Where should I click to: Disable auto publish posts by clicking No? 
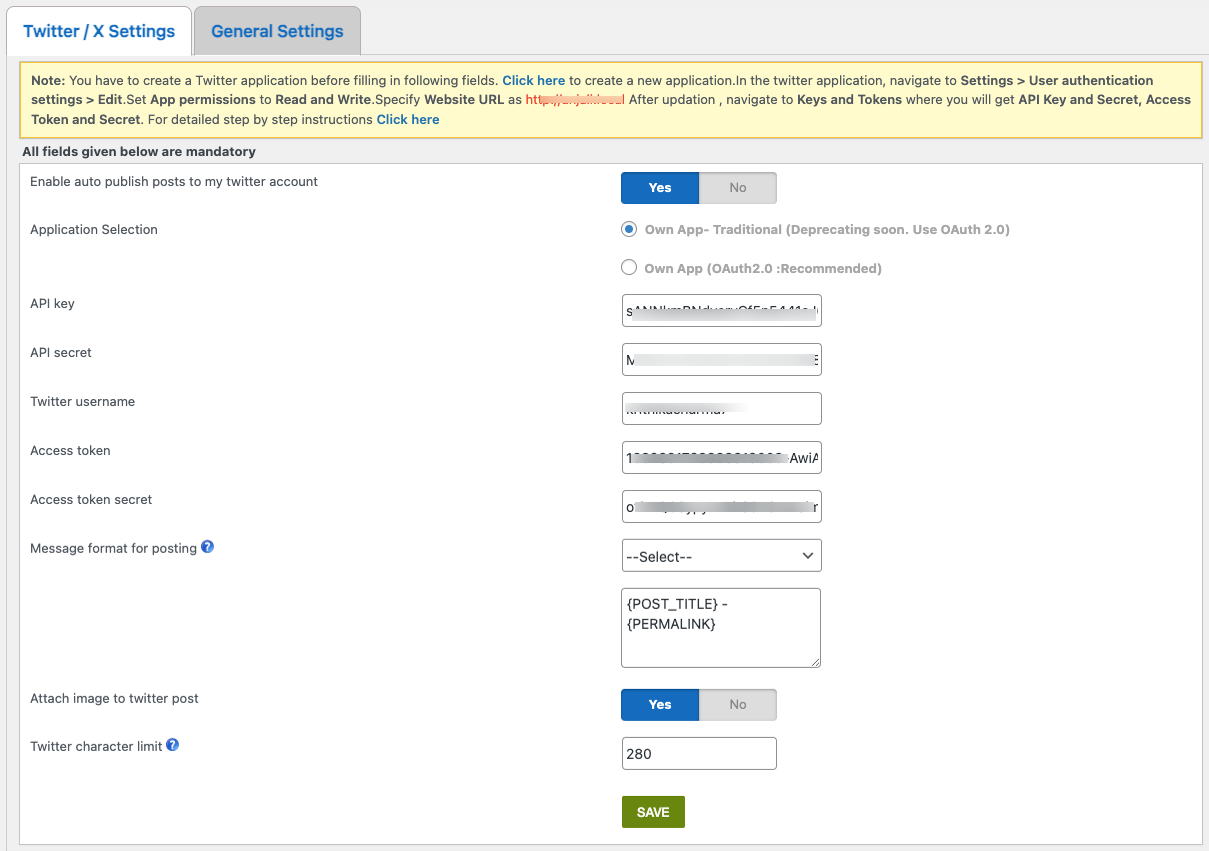[x=738, y=187]
